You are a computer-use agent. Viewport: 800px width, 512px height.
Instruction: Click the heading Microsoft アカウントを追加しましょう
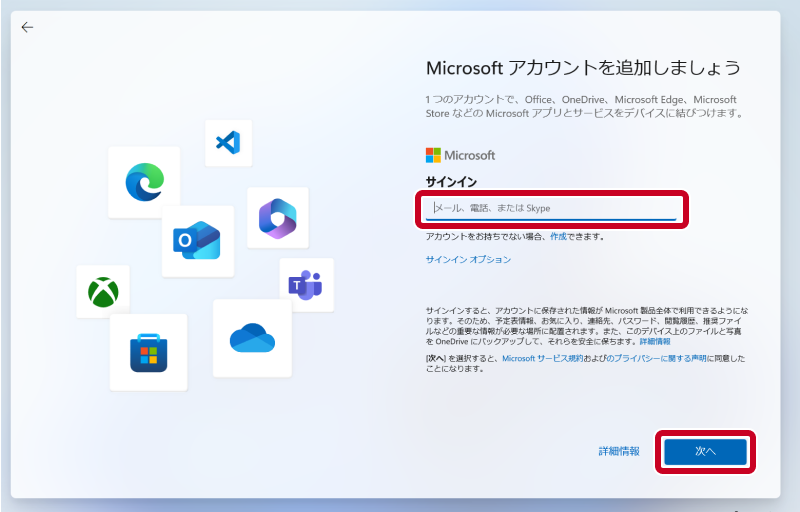[x=583, y=68]
